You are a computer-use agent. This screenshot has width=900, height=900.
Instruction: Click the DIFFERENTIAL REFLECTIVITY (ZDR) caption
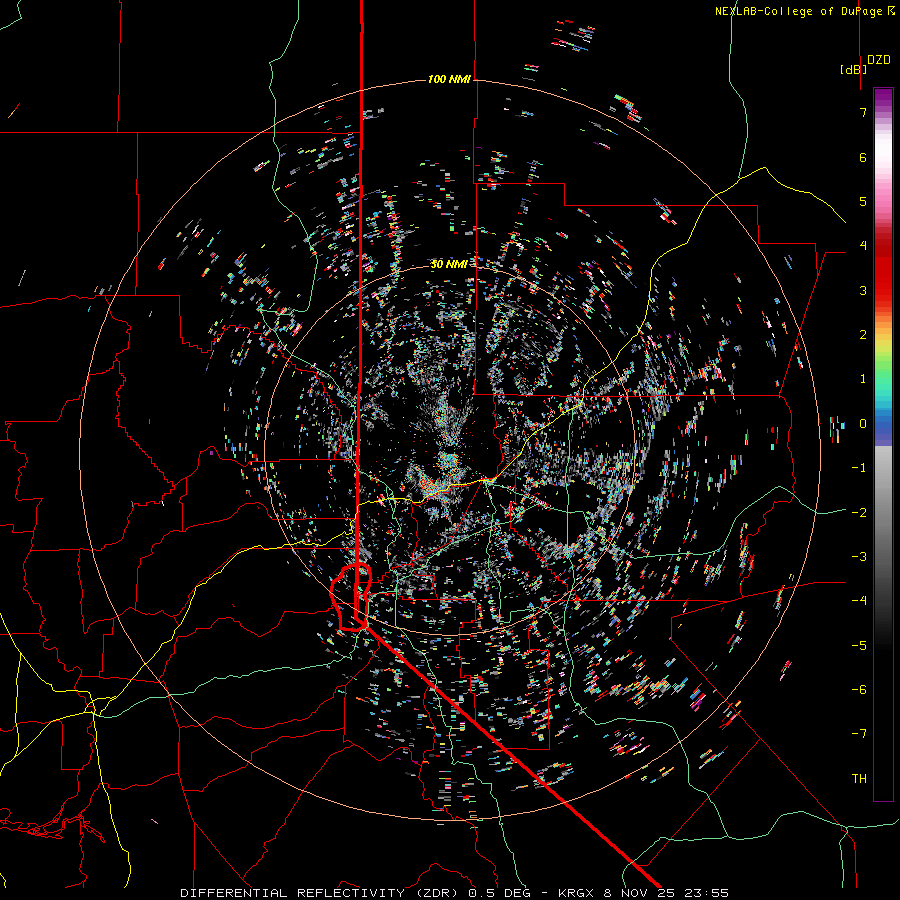pos(320,893)
